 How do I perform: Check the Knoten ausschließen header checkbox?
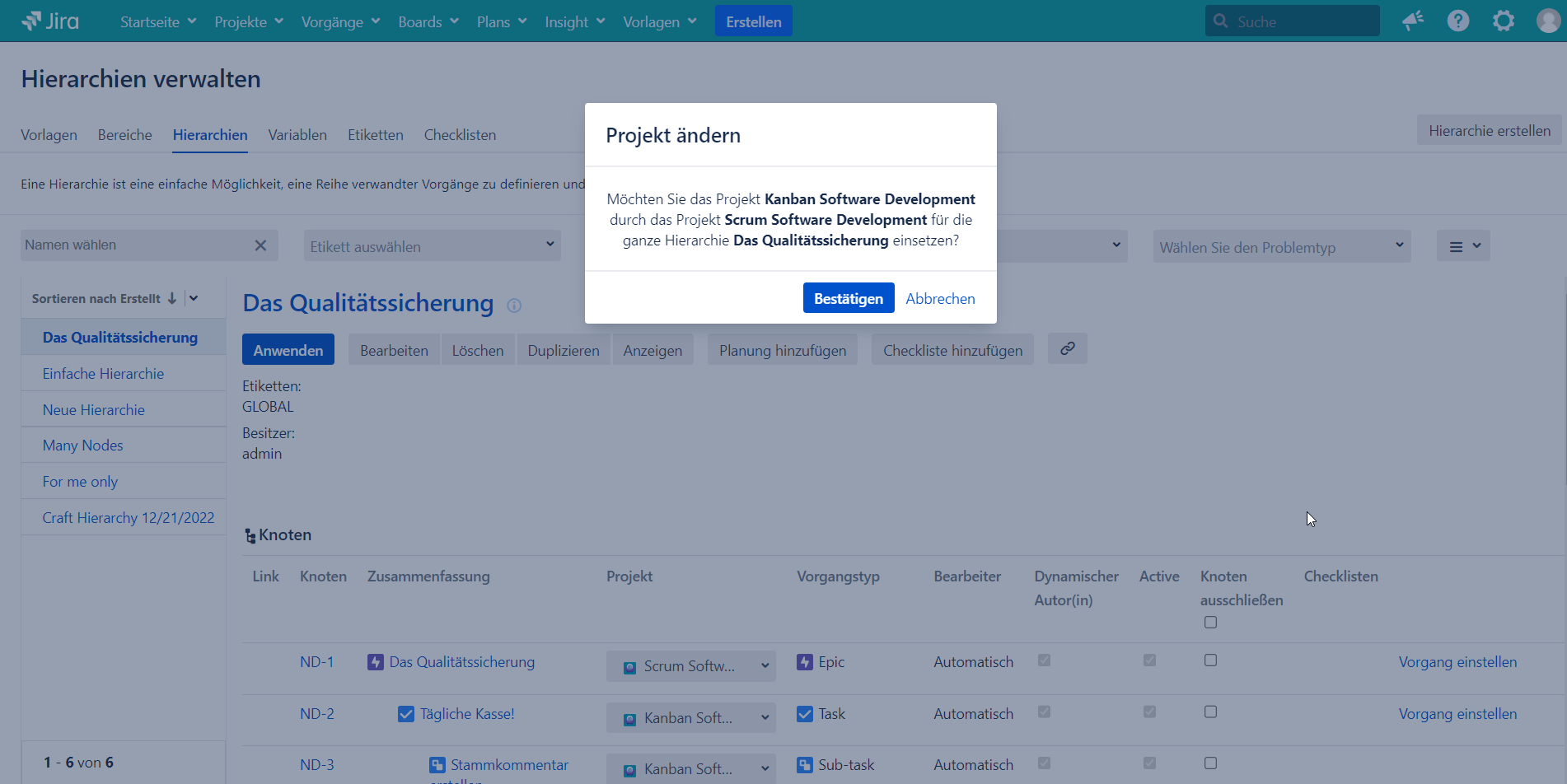pos(1210,623)
